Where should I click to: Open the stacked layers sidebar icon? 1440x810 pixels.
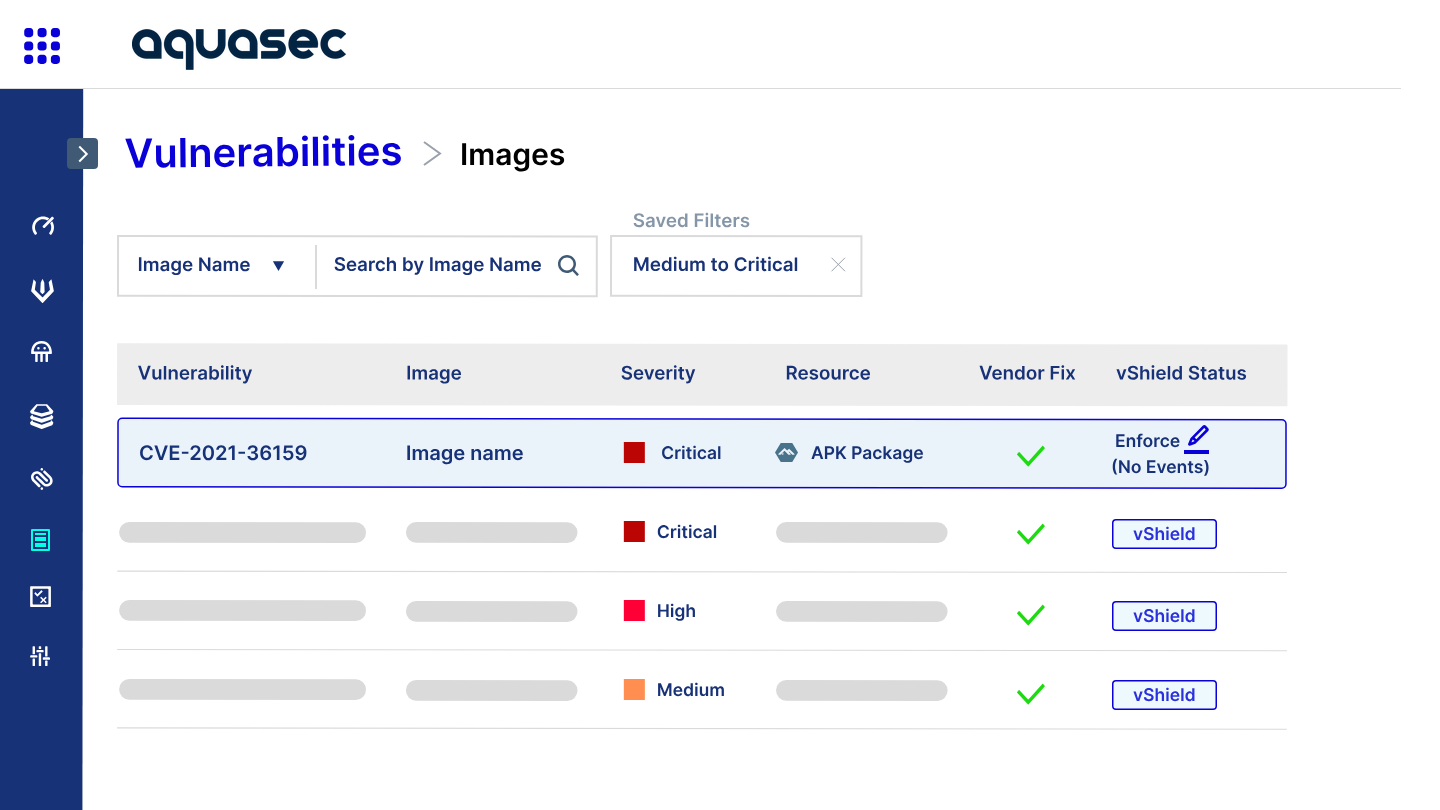[x=42, y=416]
